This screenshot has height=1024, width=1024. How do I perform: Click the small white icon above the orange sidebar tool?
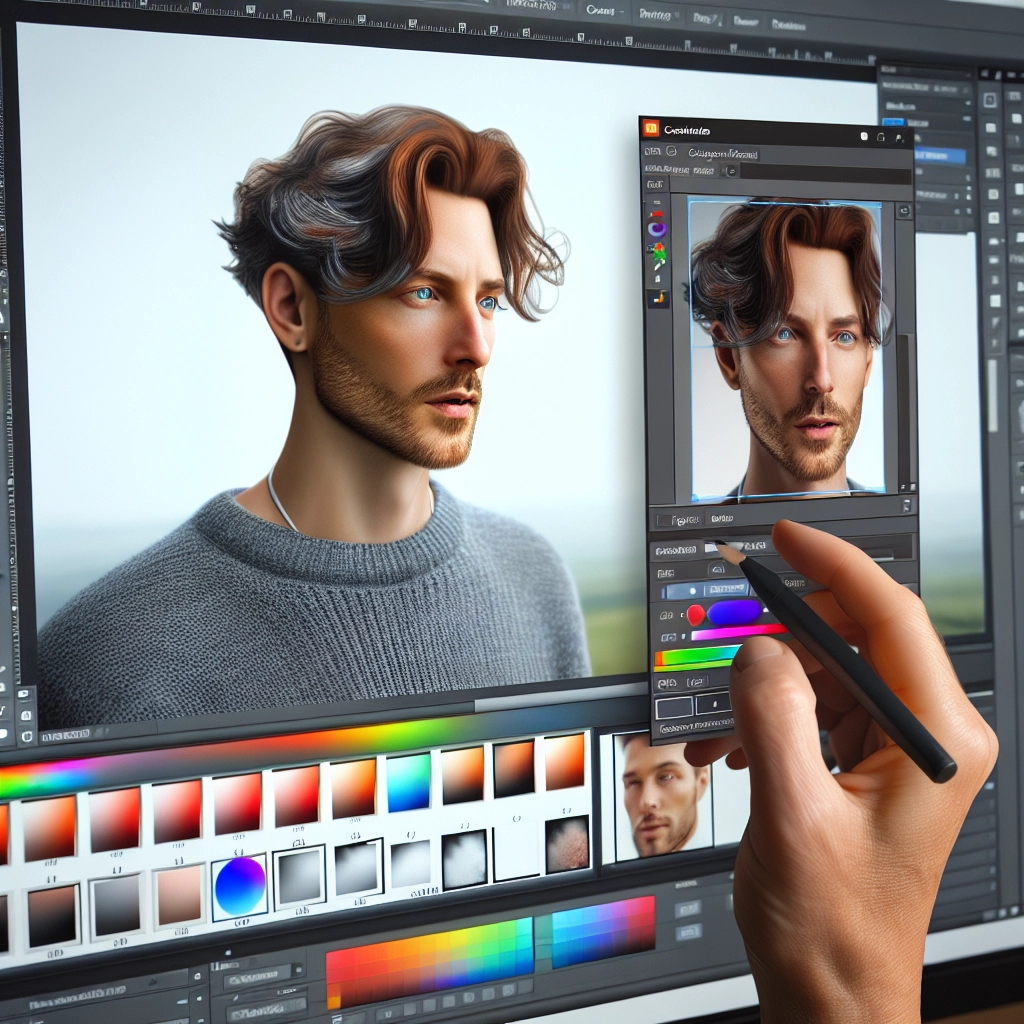(x=658, y=280)
